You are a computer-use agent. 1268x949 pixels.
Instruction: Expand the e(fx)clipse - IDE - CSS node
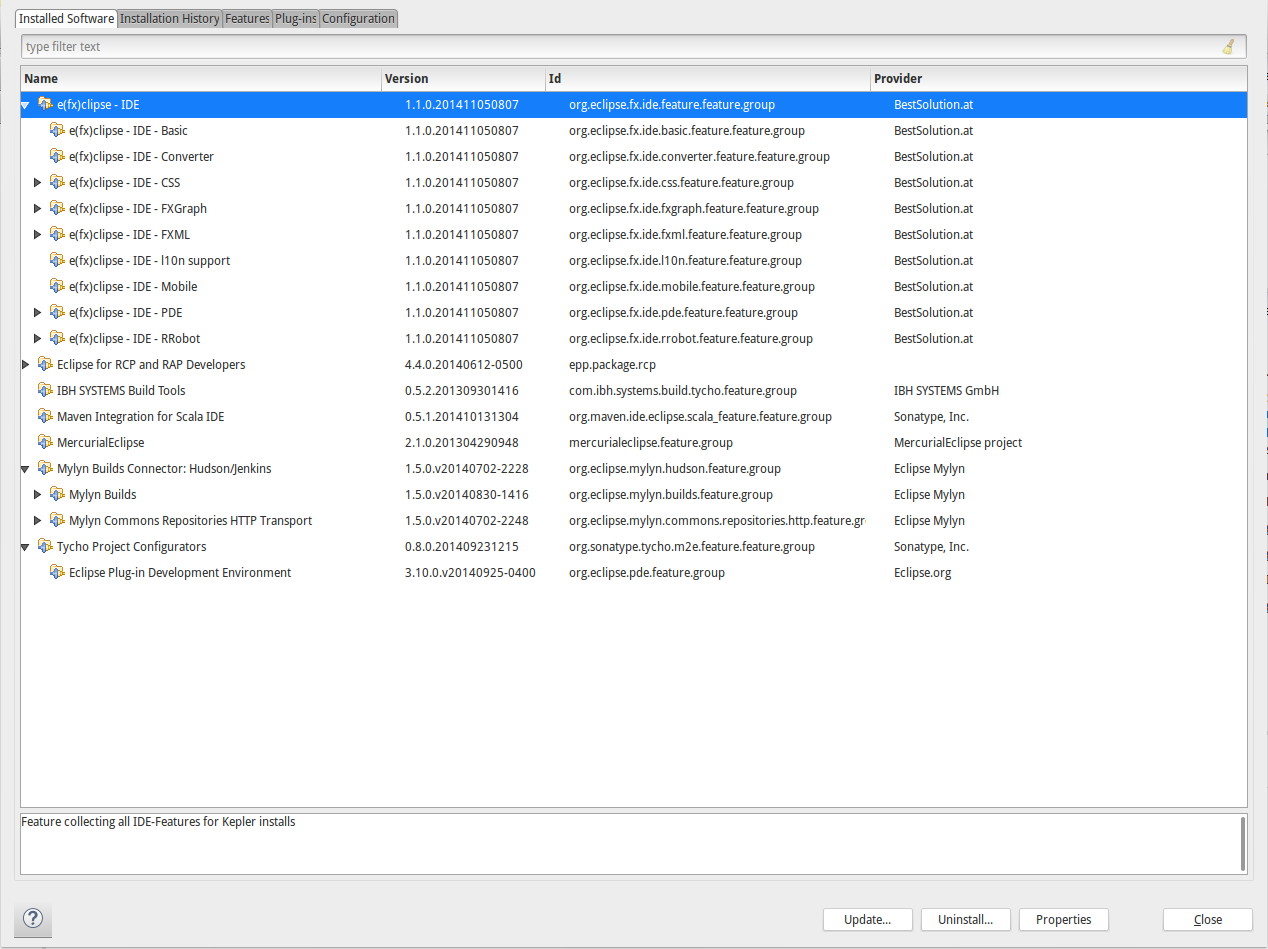(x=38, y=182)
